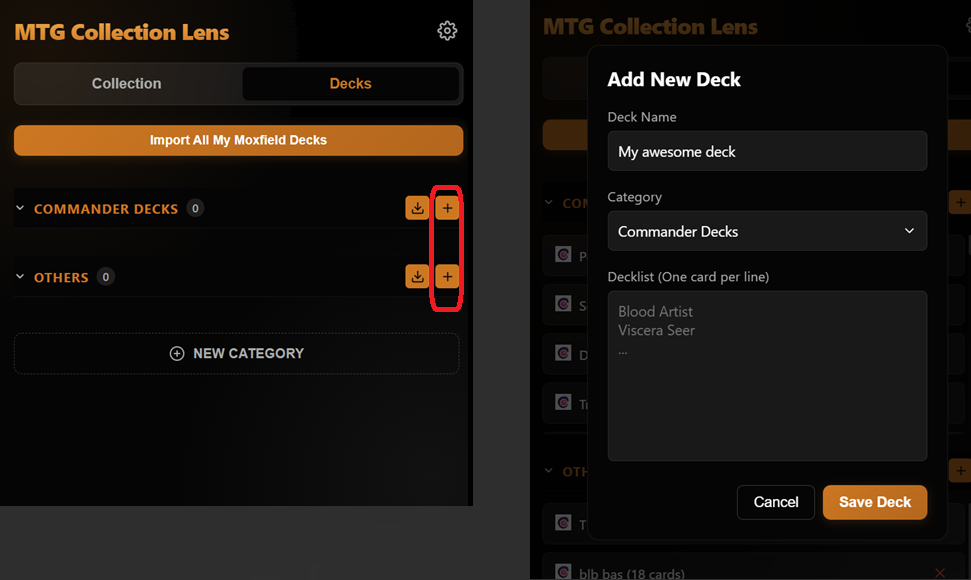Viewport: 971px width, 580px height.
Task: Collapse the OTHERS section
Action: 22,277
